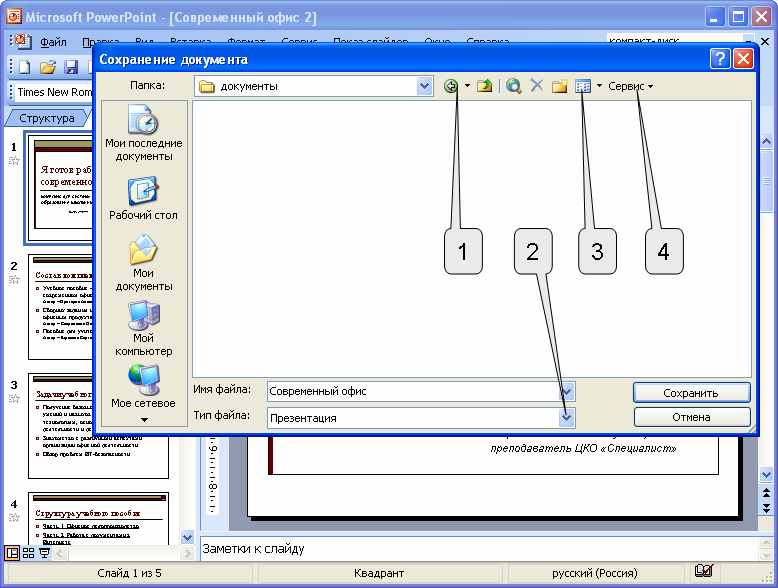Click the PowerPoint document icon in menu bar
The image size is (778, 588).
point(22,42)
